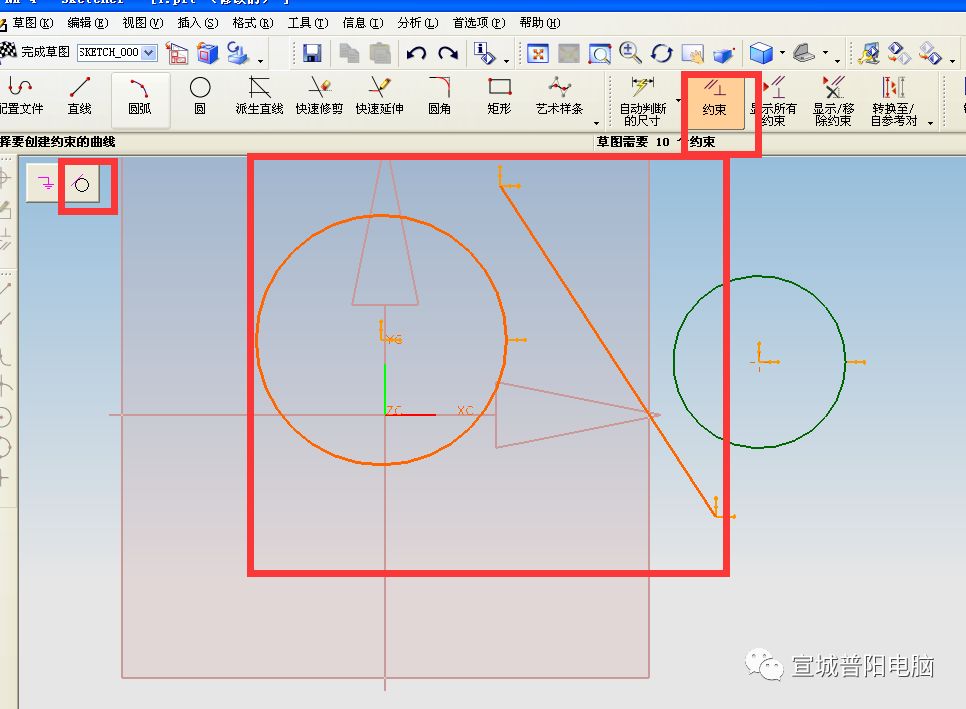Expand the constraint toolbar options arrow after 转换至
Screen dimensions: 966x709
(x=930, y=123)
